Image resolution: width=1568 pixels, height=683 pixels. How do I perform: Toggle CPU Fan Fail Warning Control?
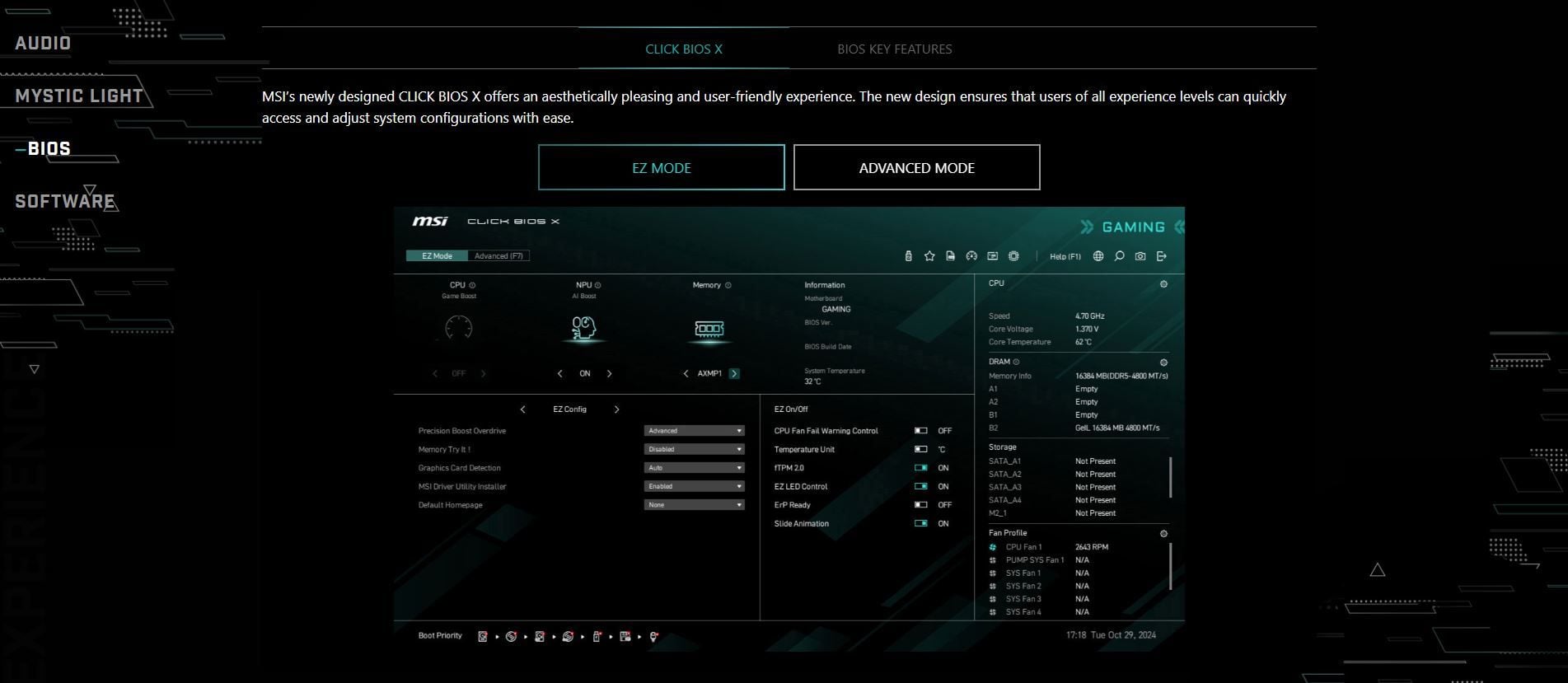[920, 431]
